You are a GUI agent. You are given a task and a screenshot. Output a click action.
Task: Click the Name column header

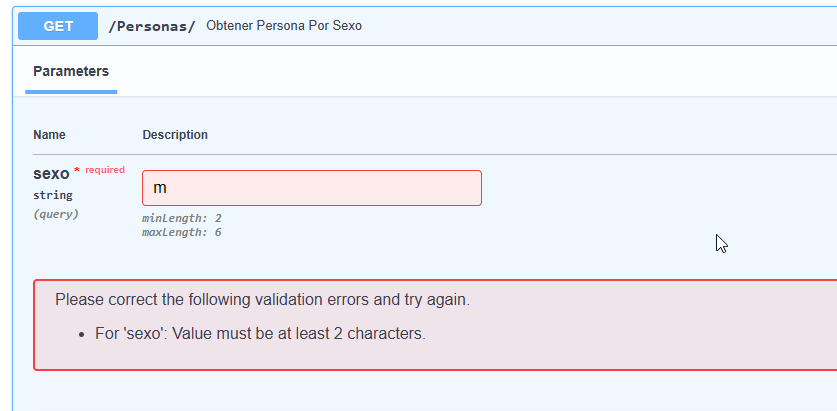(x=49, y=135)
